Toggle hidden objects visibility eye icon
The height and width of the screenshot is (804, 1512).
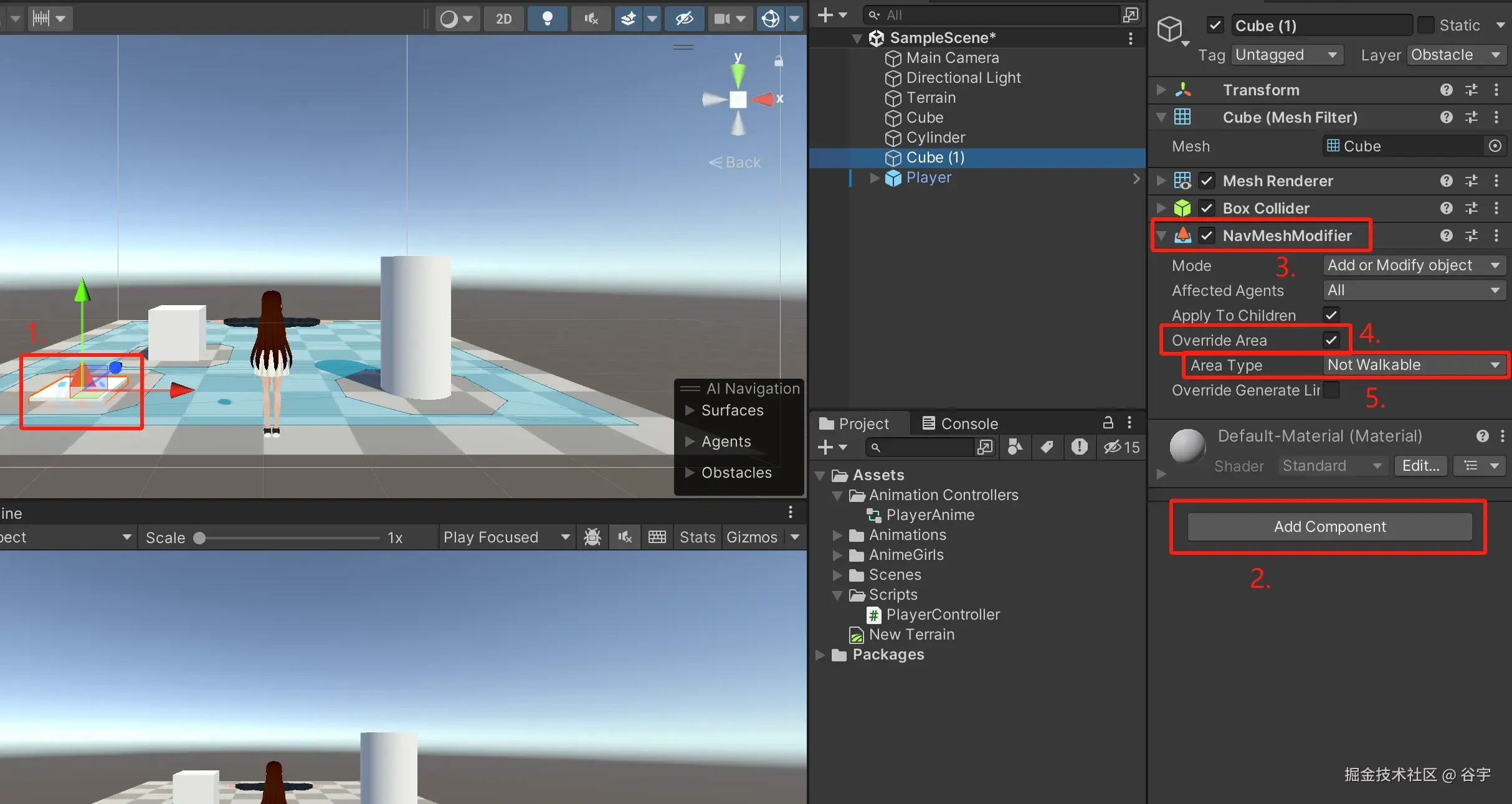684,19
